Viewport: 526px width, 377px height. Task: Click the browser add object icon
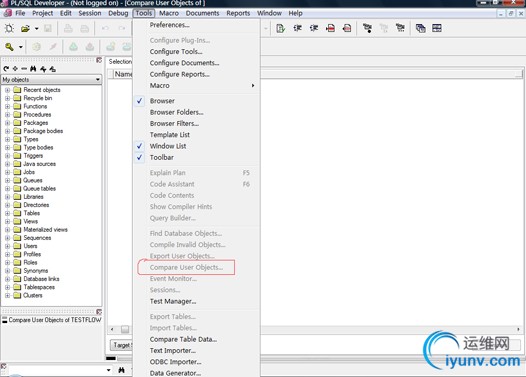coord(15,69)
